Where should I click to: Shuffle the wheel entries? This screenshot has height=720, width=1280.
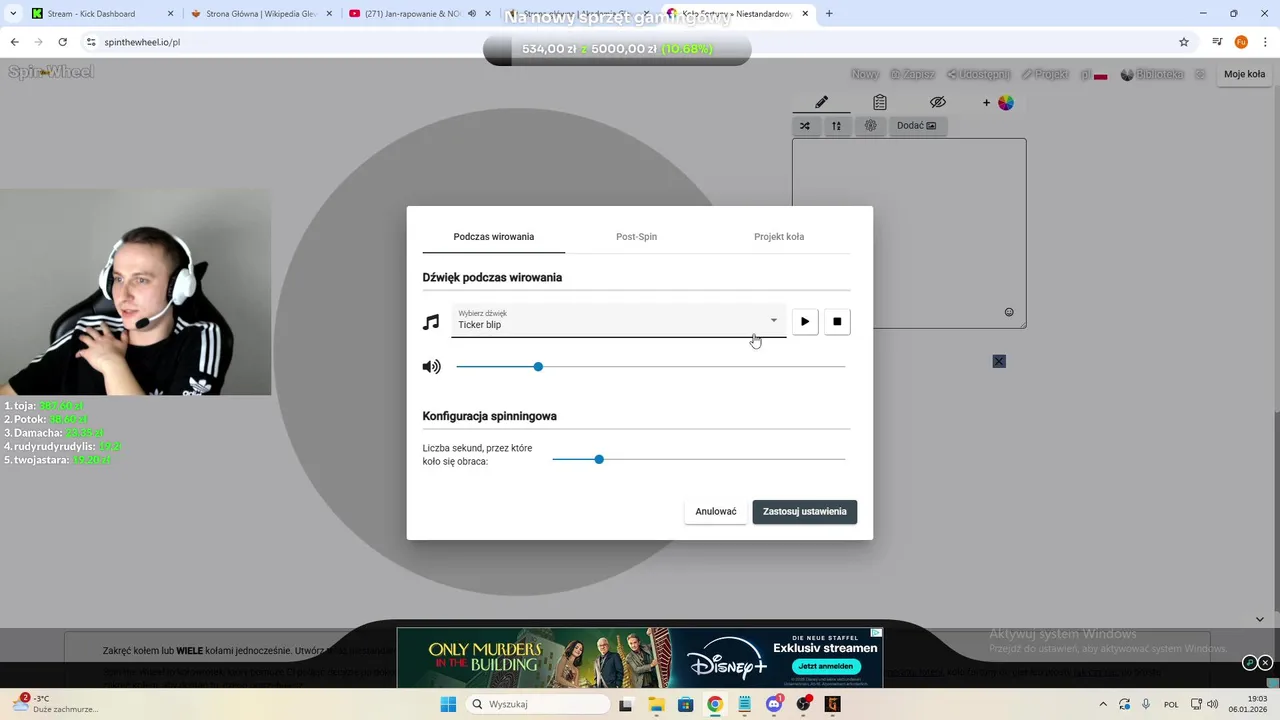pos(805,126)
